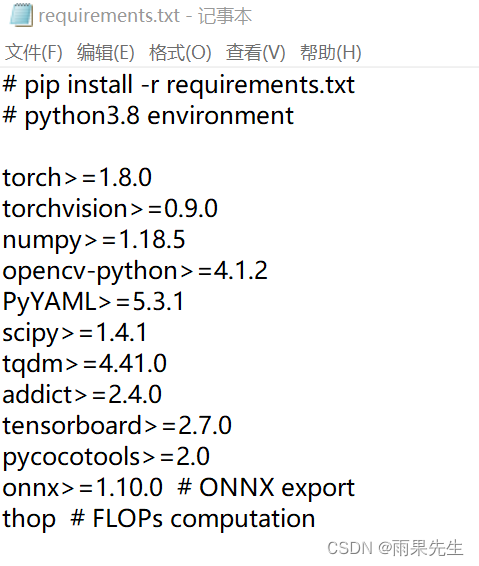Click on the opencv-python>=4.1.2 line
The image size is (479, 566).
coord(135,271)
